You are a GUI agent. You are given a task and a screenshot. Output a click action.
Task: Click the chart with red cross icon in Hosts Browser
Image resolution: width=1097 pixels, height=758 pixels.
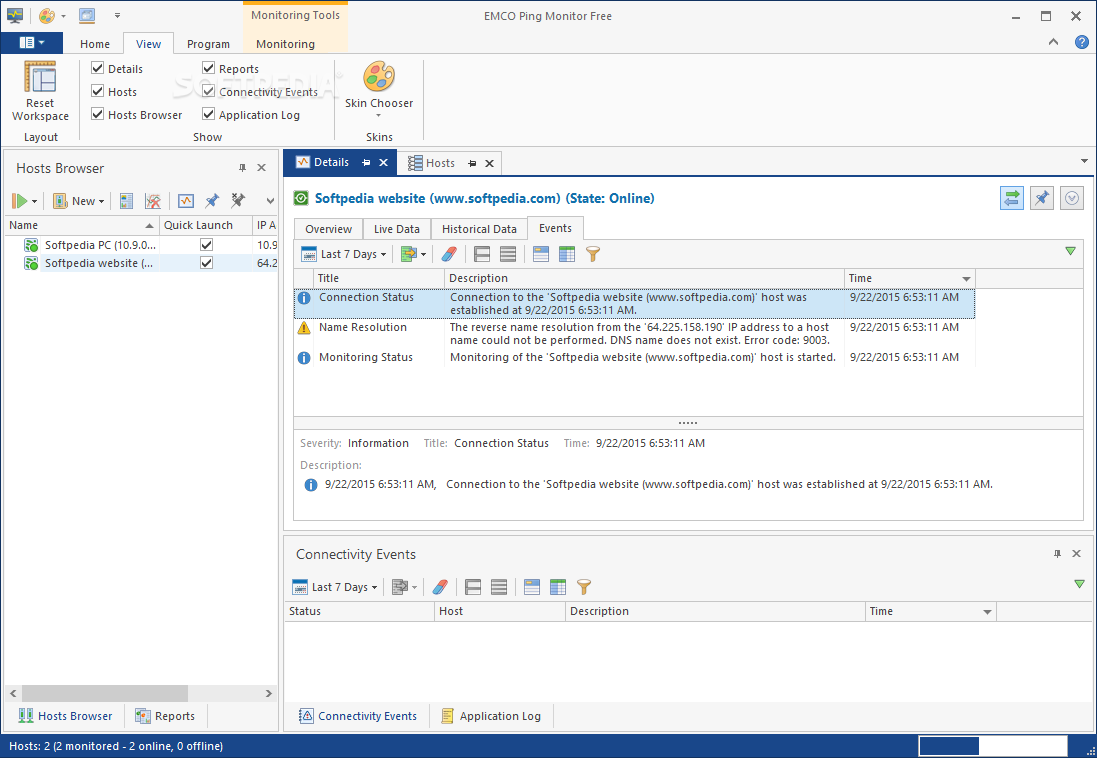click(153, 201)
